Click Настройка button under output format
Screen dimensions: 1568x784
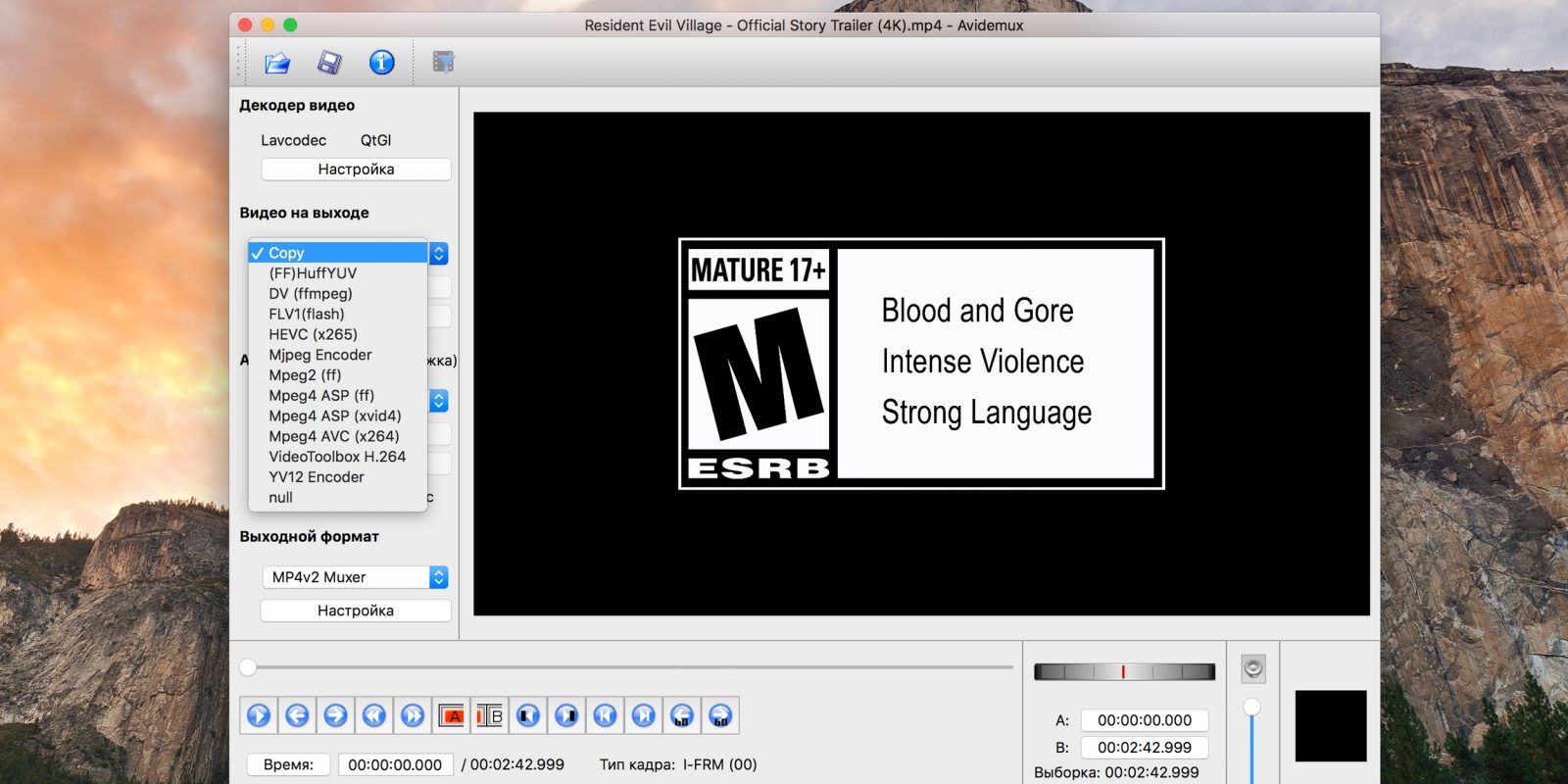click(x=356, y=611)
